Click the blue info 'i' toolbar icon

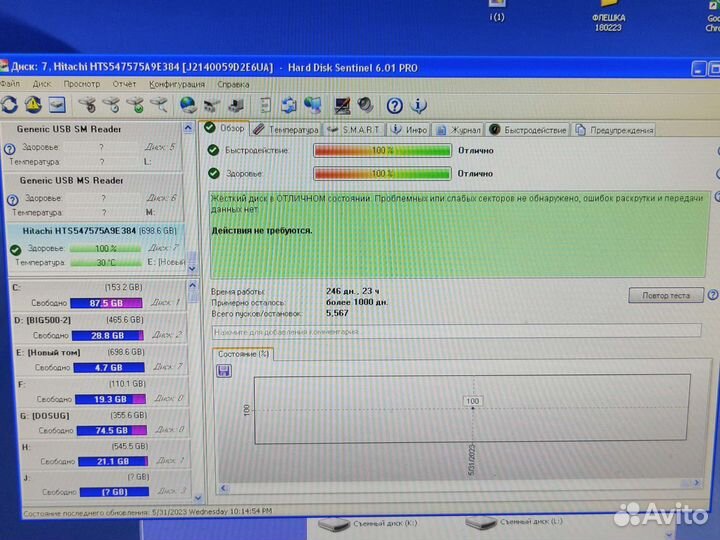[418, 106]
